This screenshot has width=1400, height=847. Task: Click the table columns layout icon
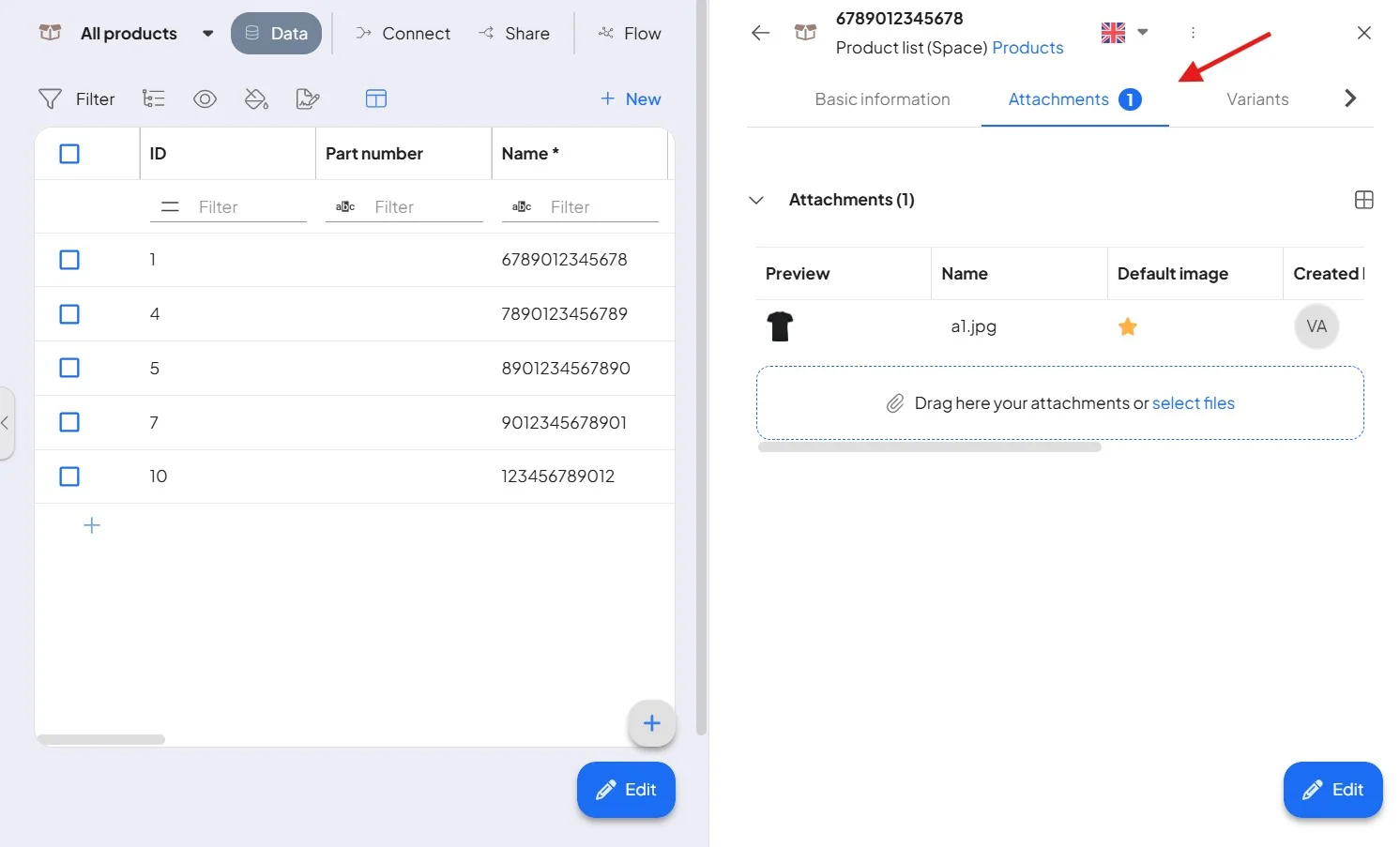point(376,98)
